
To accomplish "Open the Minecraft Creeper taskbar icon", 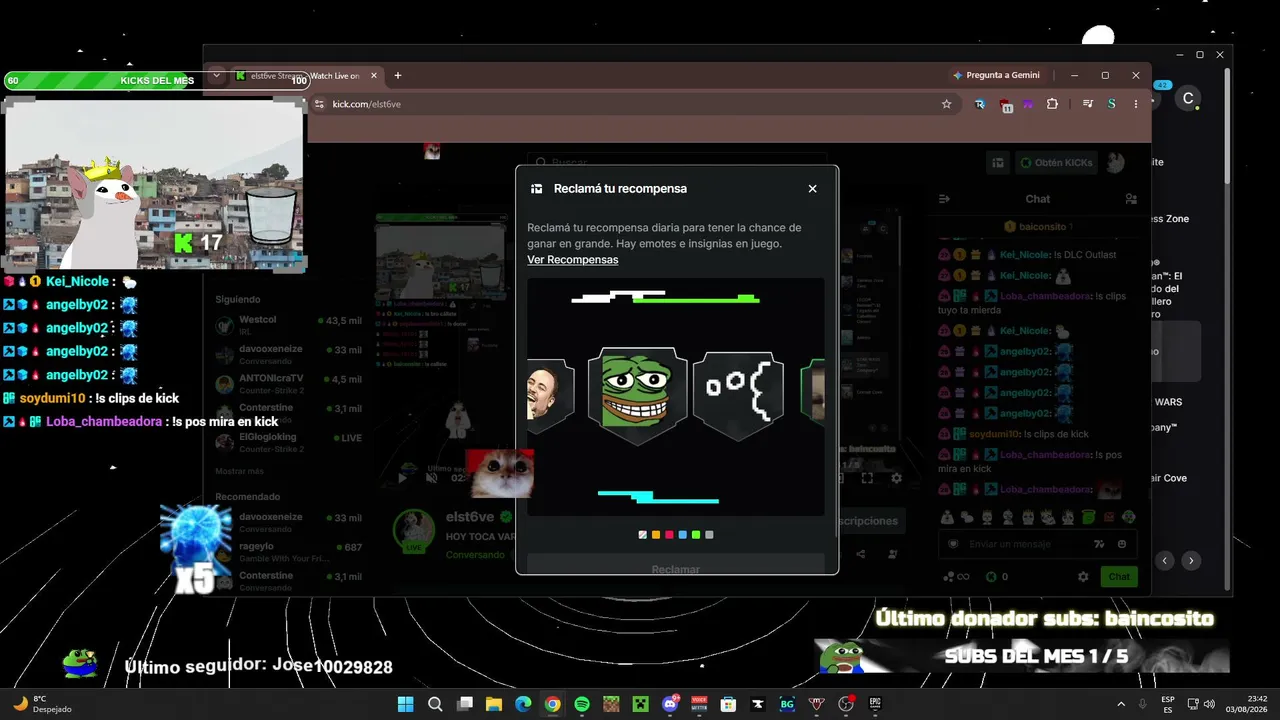I will (x=640, y=704).
